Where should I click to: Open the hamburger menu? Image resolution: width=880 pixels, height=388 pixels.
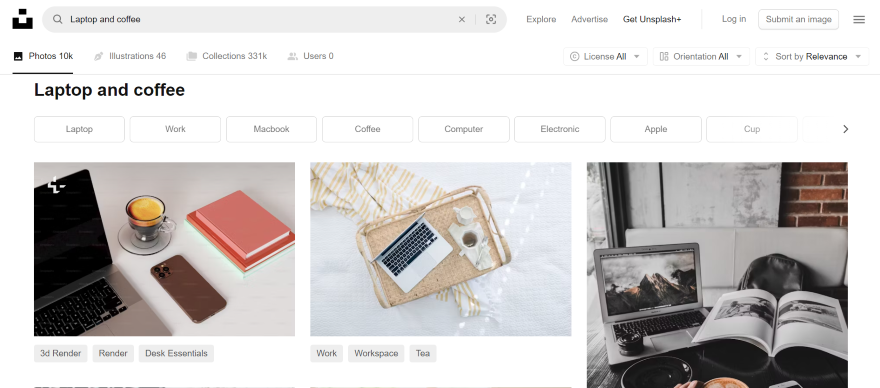coord(859,19)
